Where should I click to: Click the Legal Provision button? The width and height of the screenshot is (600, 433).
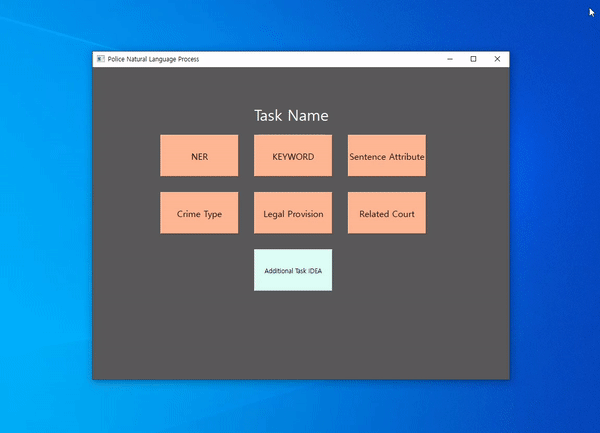point(293,213)
